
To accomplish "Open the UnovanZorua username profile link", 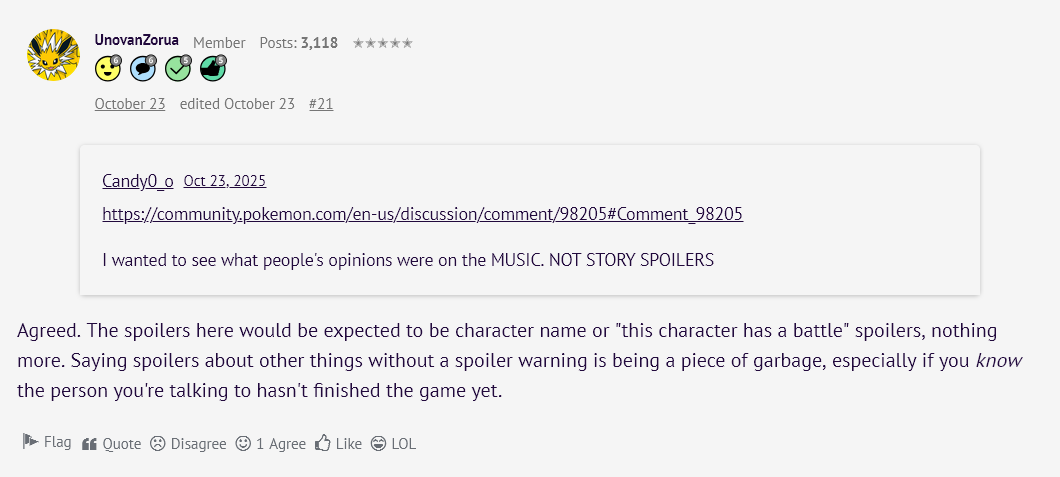I will pos(137,41).
